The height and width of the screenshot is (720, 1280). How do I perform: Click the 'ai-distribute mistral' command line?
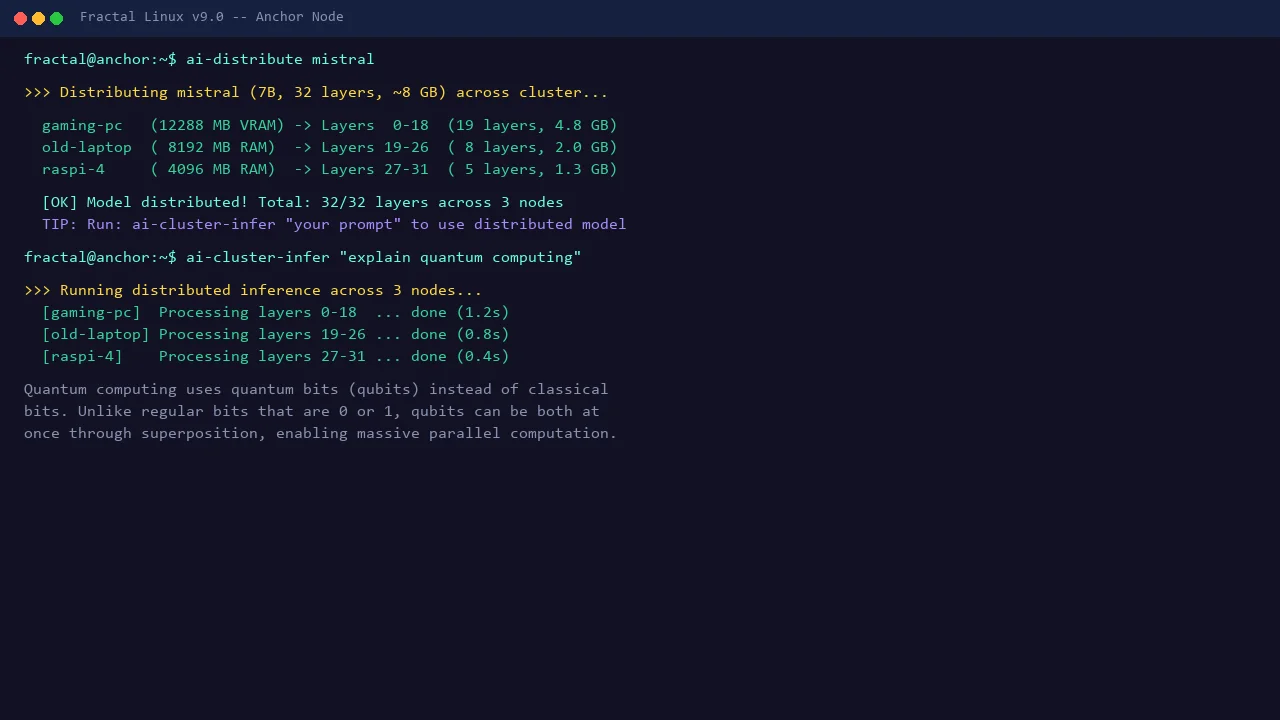199,59
